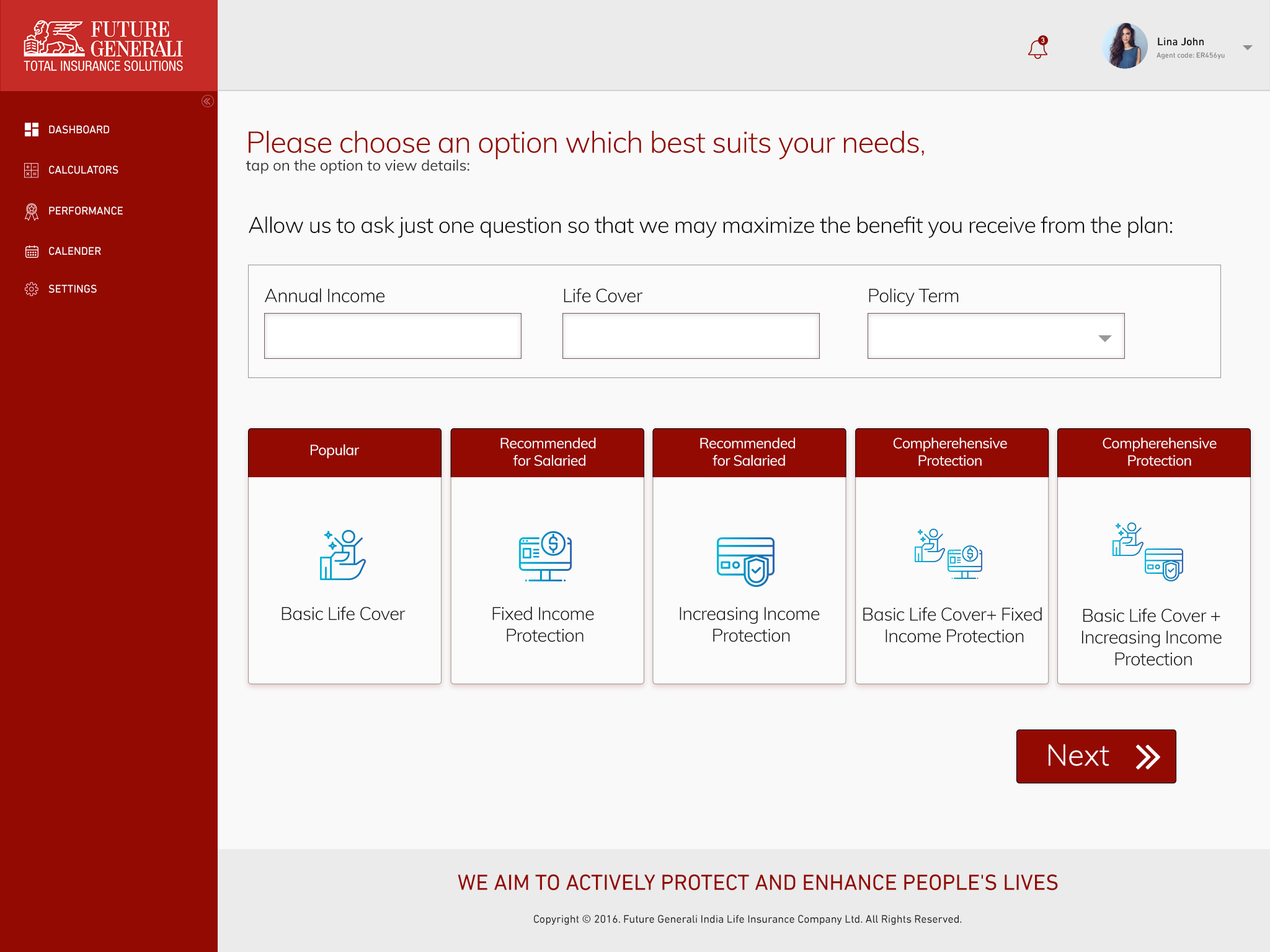Open the Dashboard menu item
The width and height of the screenshot is (1270, 952).
(79, 130)
